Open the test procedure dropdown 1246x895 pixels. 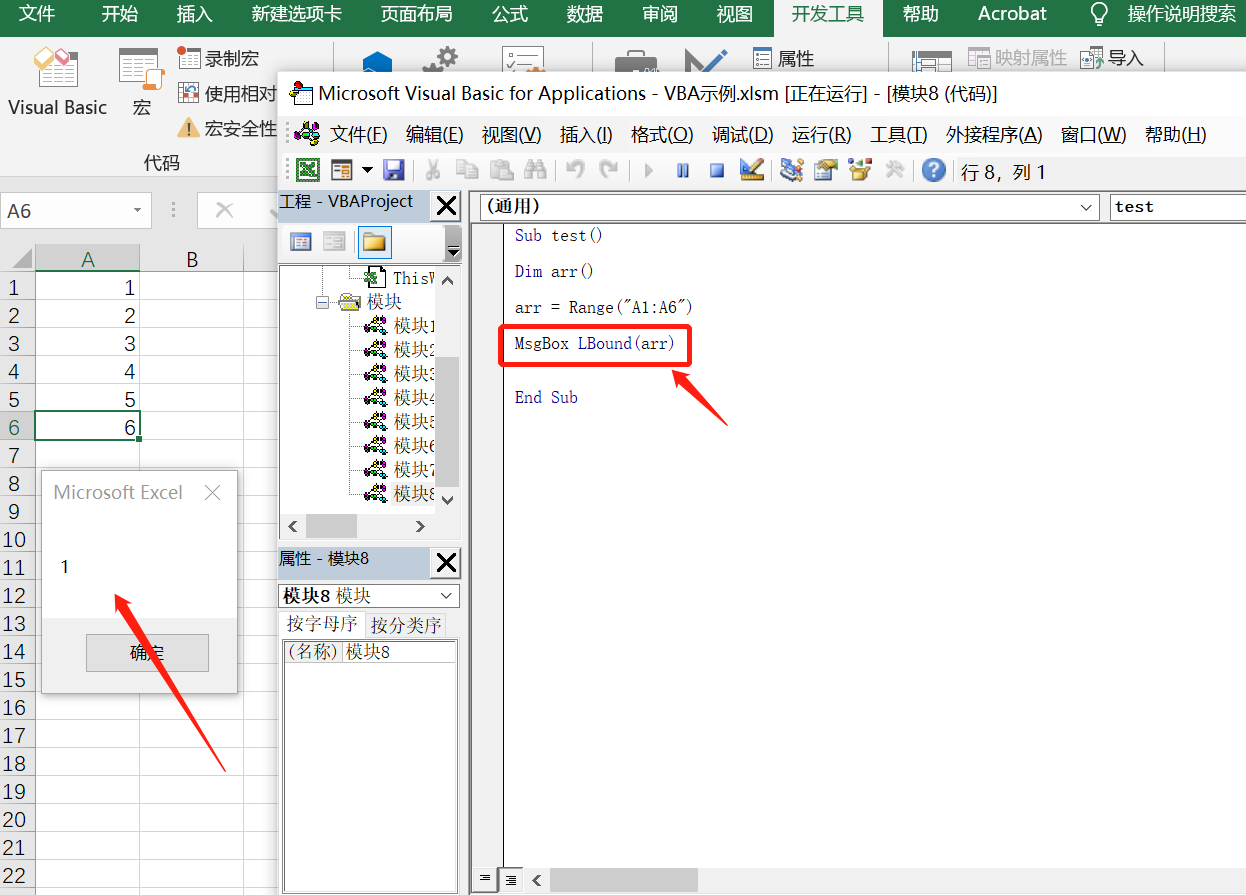click(1178, 207)
